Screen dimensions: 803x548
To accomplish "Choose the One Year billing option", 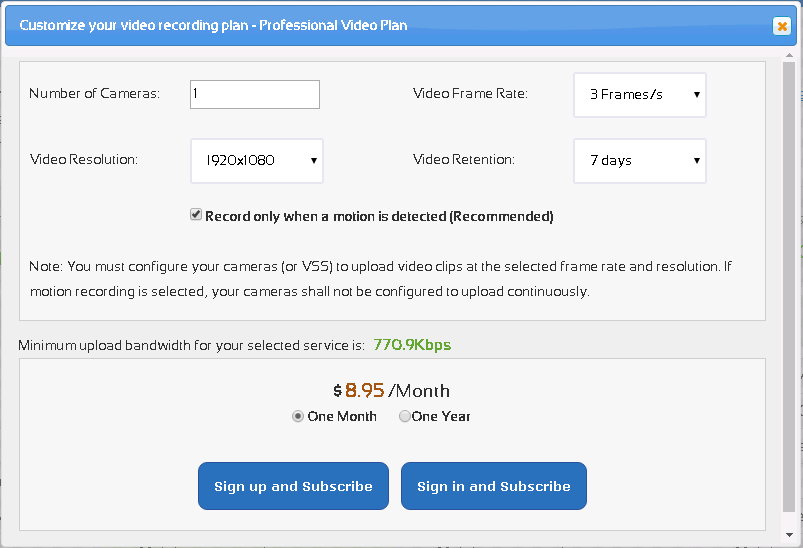I will tap(405, 417).
